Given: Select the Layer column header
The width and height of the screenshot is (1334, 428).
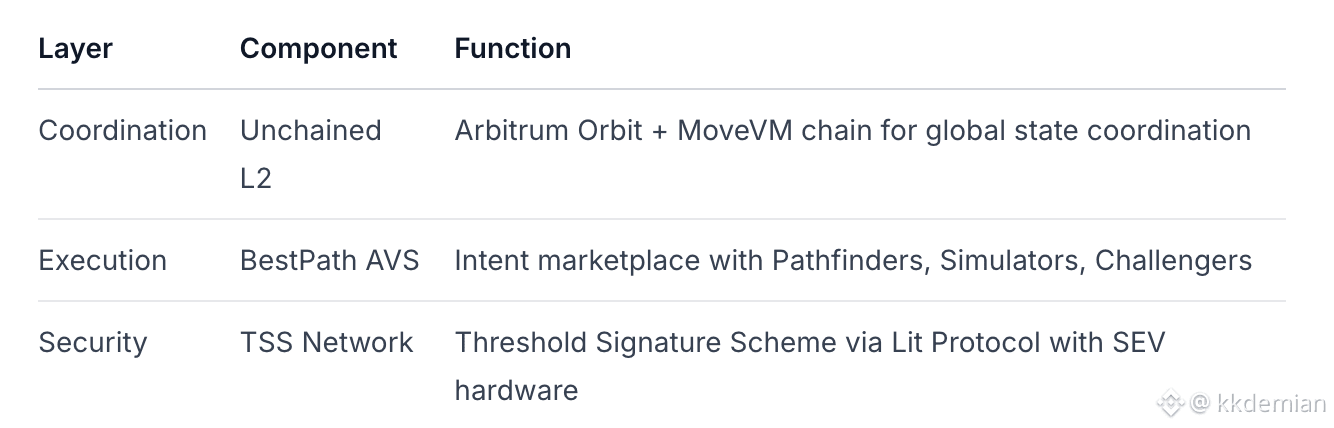Looking at the screenshot, I should (75, 48).
